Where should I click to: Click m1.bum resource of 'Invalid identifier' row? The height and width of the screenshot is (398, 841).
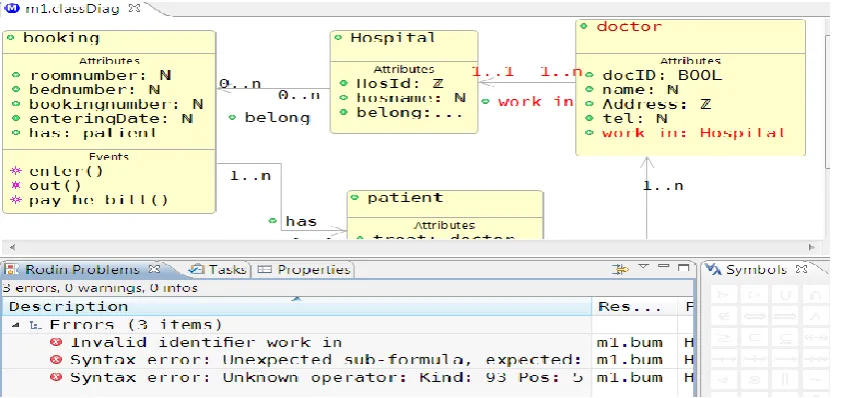[x=629, y=342]
